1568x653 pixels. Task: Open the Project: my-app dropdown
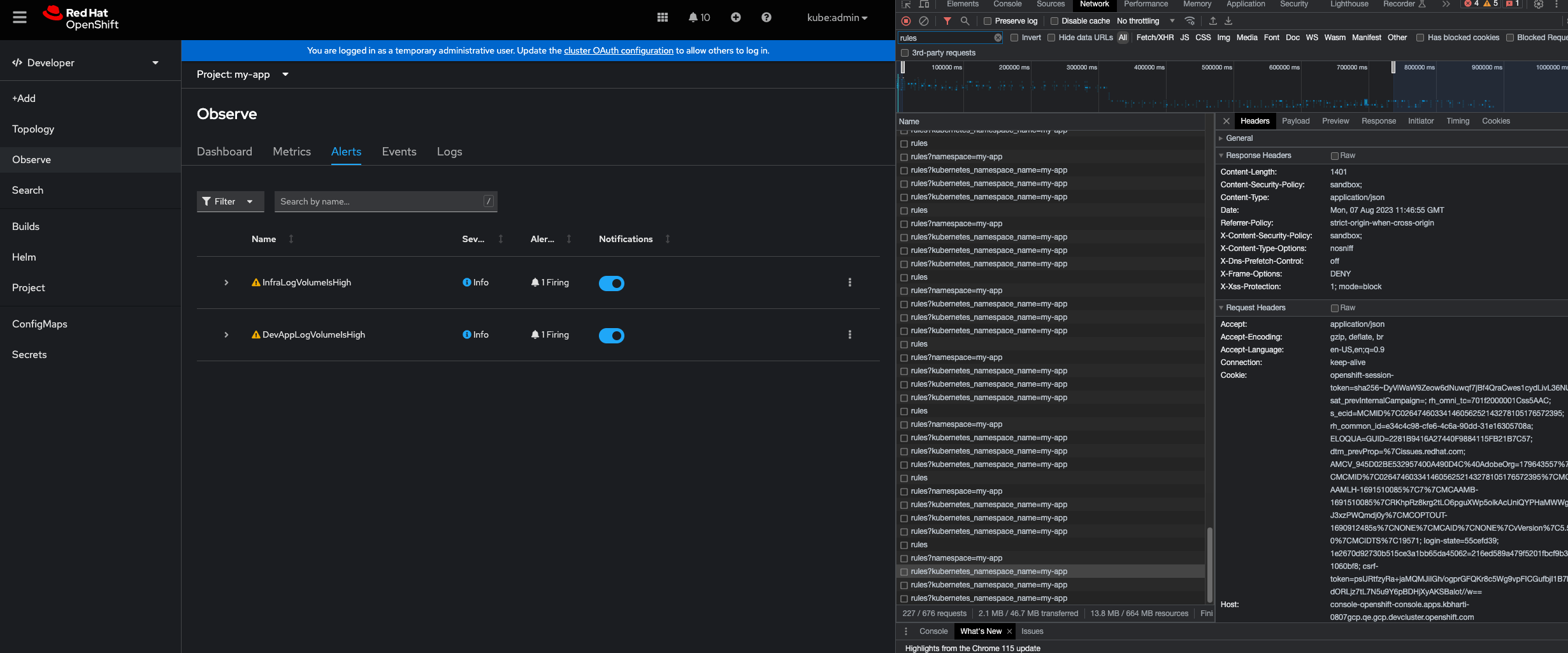pyautogui.click(x=242, y=75)
